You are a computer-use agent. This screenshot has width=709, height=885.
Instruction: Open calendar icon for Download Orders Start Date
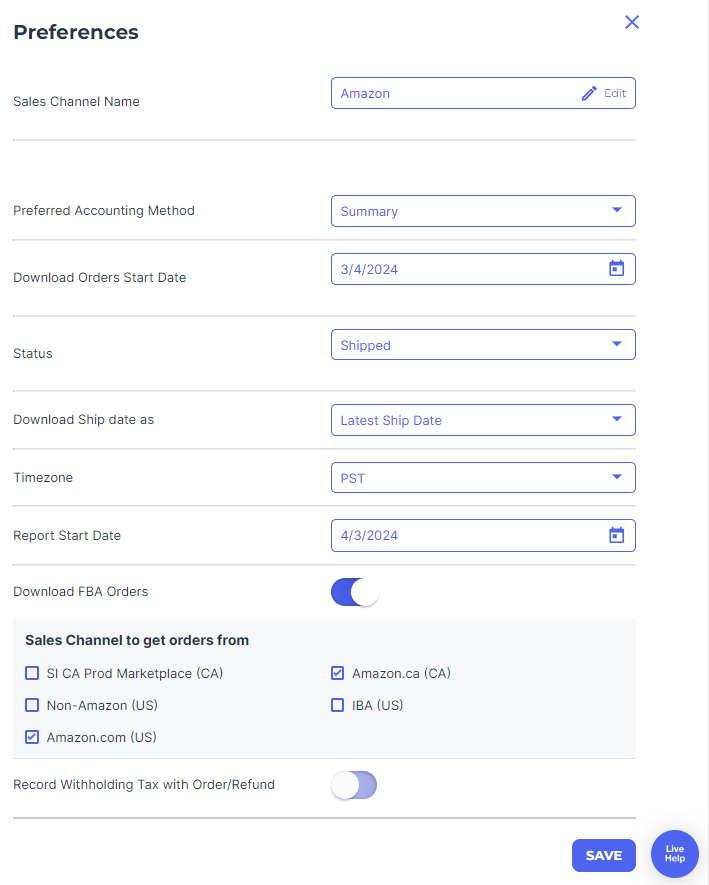[616, 269]
